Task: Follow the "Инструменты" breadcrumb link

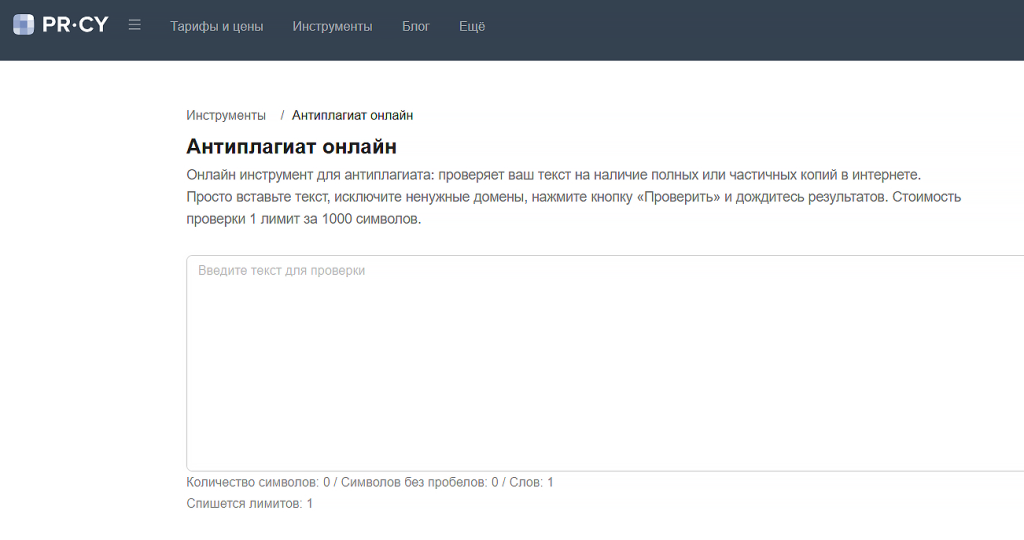Action: 226,116
